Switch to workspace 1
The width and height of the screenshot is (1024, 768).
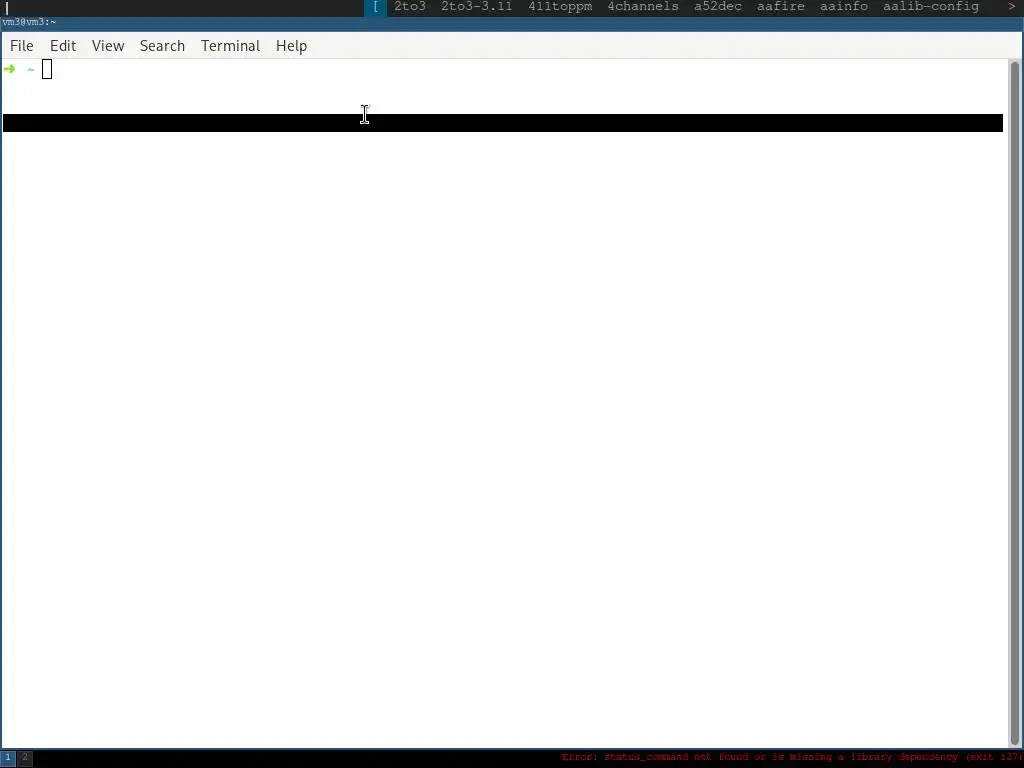[x=8, y=758]
